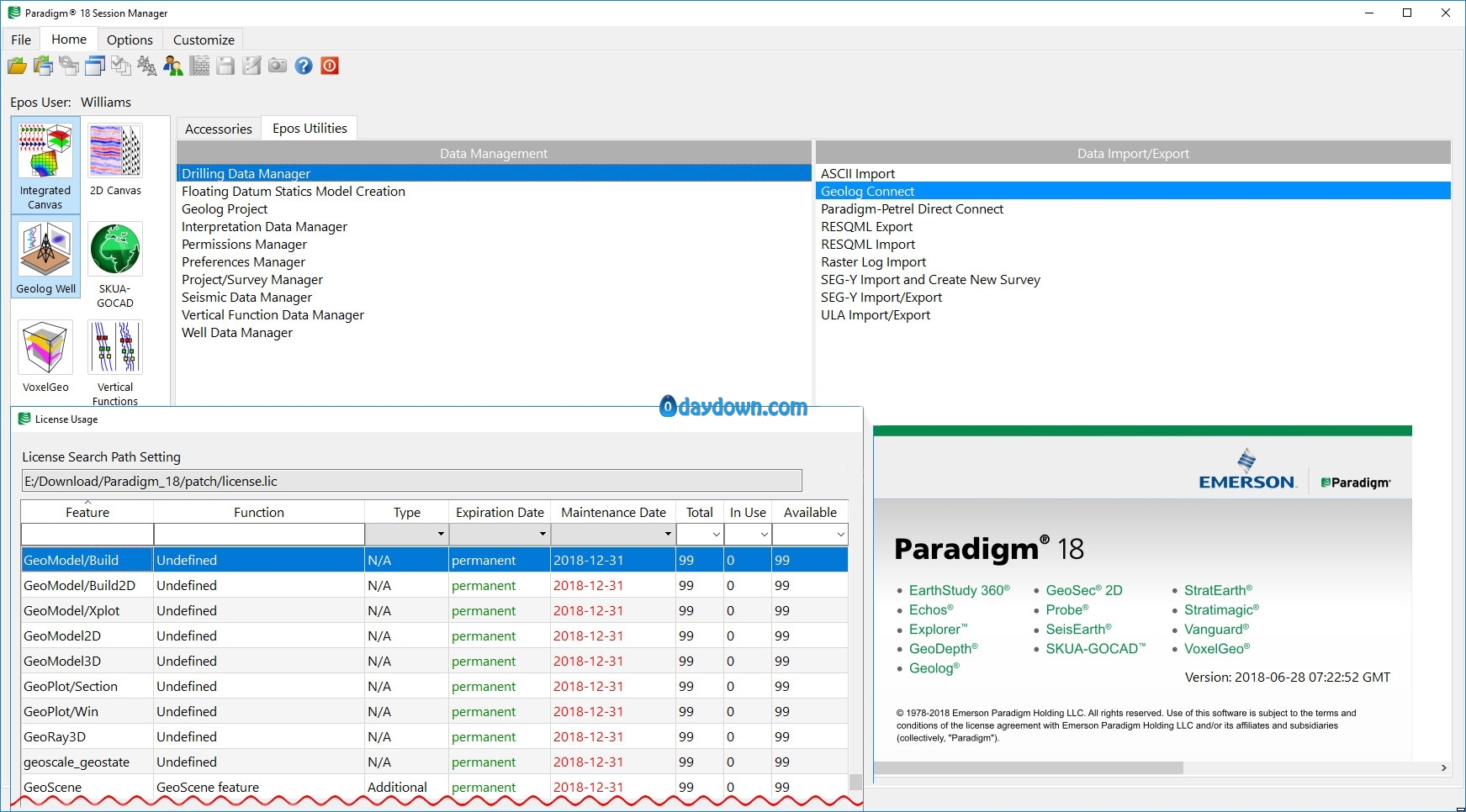Select the GeoPlot/Section feature row
1466x812 pixels.
click(434, 686)
